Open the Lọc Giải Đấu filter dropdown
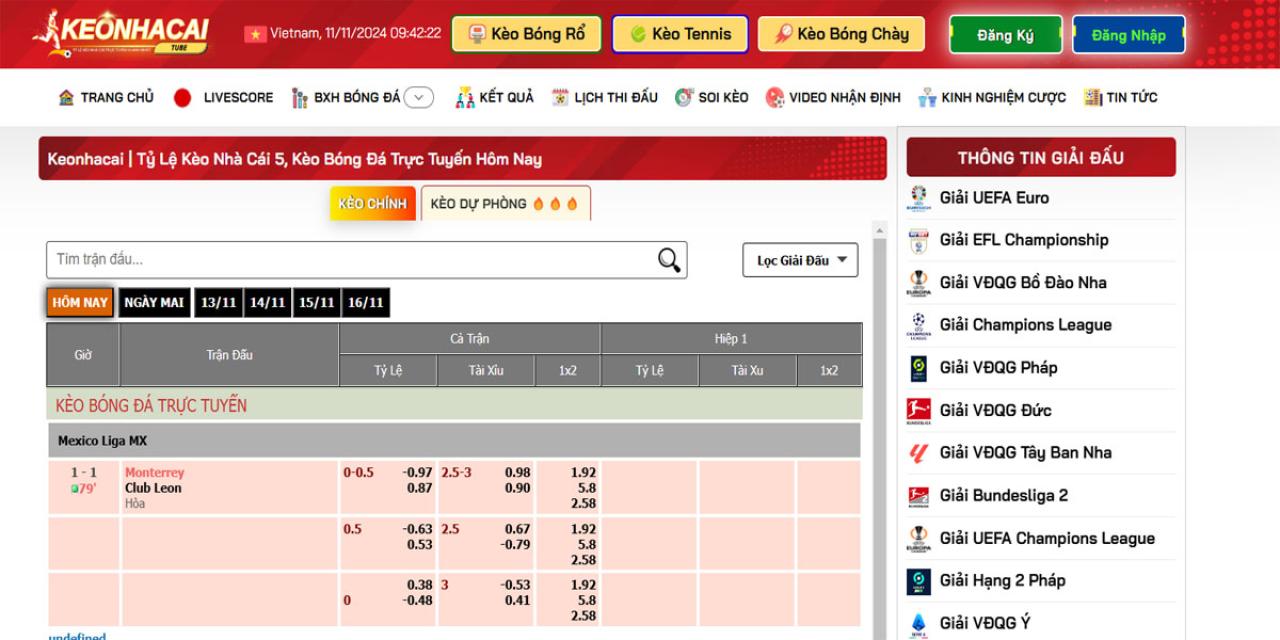Viewport: 1280px width, 640px height. point(800,260)
